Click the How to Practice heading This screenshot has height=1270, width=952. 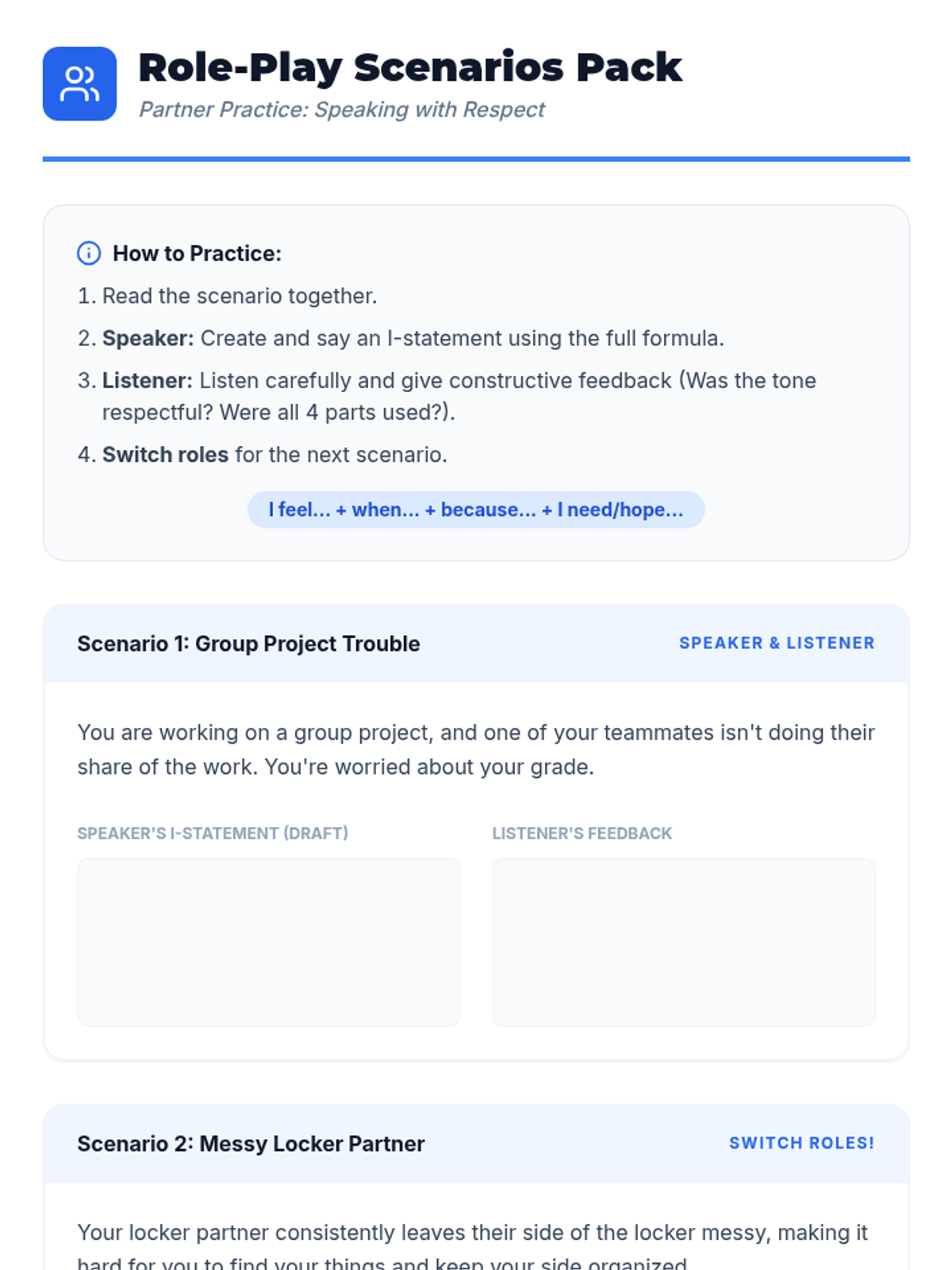[197, 253]
